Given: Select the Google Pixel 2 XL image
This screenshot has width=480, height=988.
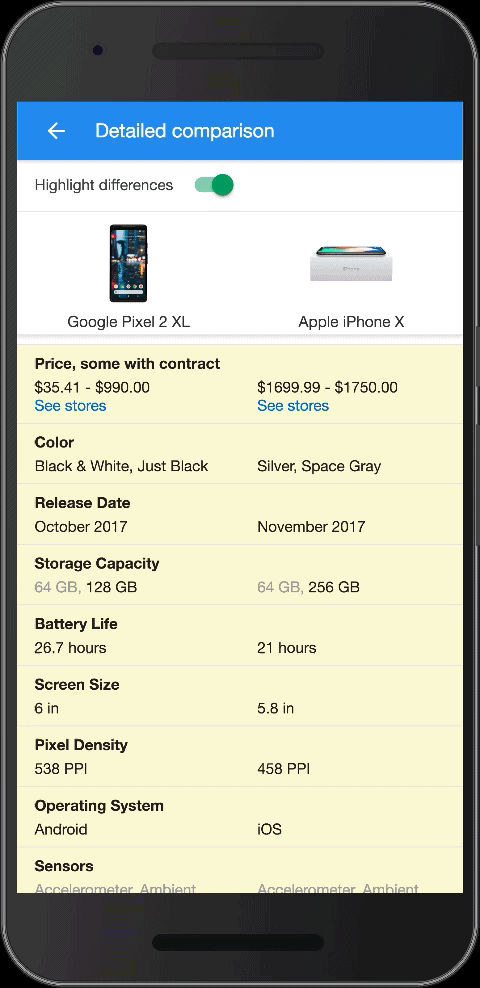Looking at the screenshot, I should [129, 263].
